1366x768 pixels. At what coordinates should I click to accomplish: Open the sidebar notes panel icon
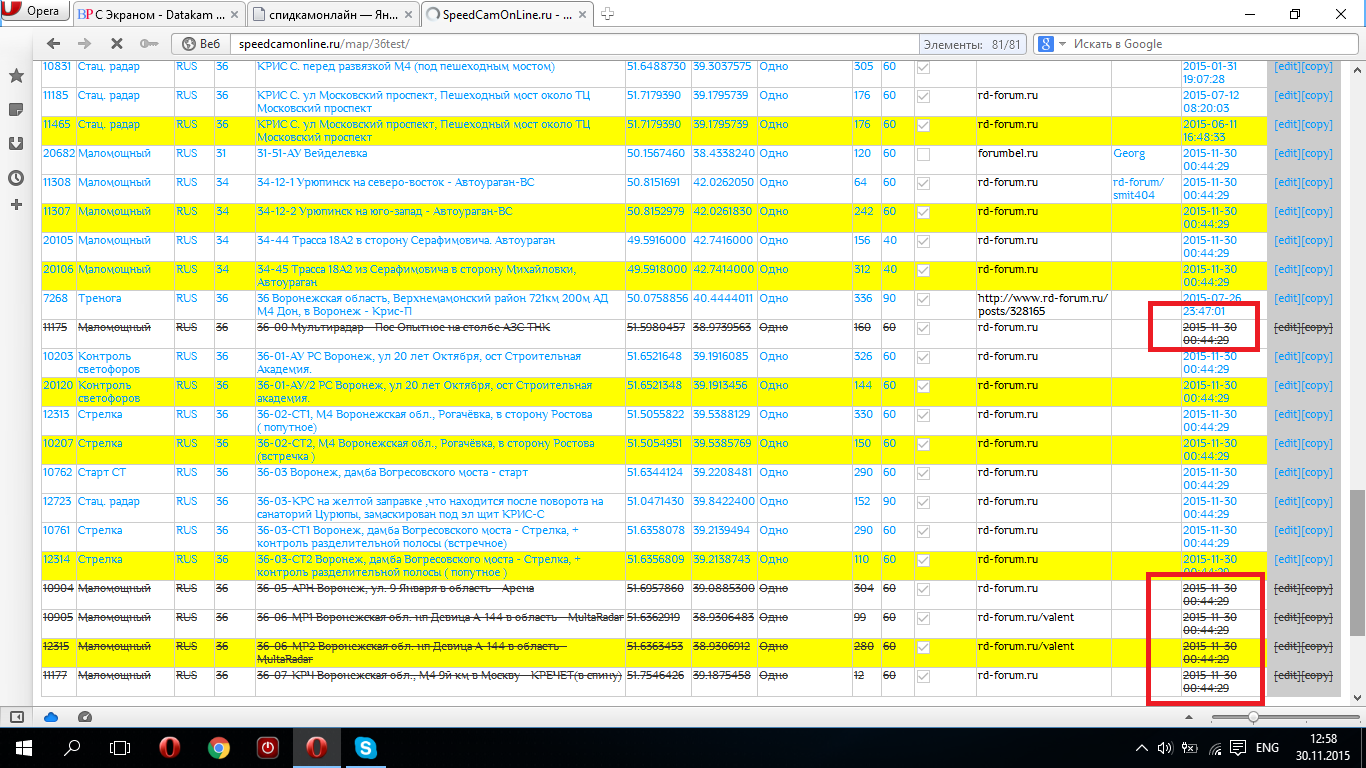(x=16, y=109)
